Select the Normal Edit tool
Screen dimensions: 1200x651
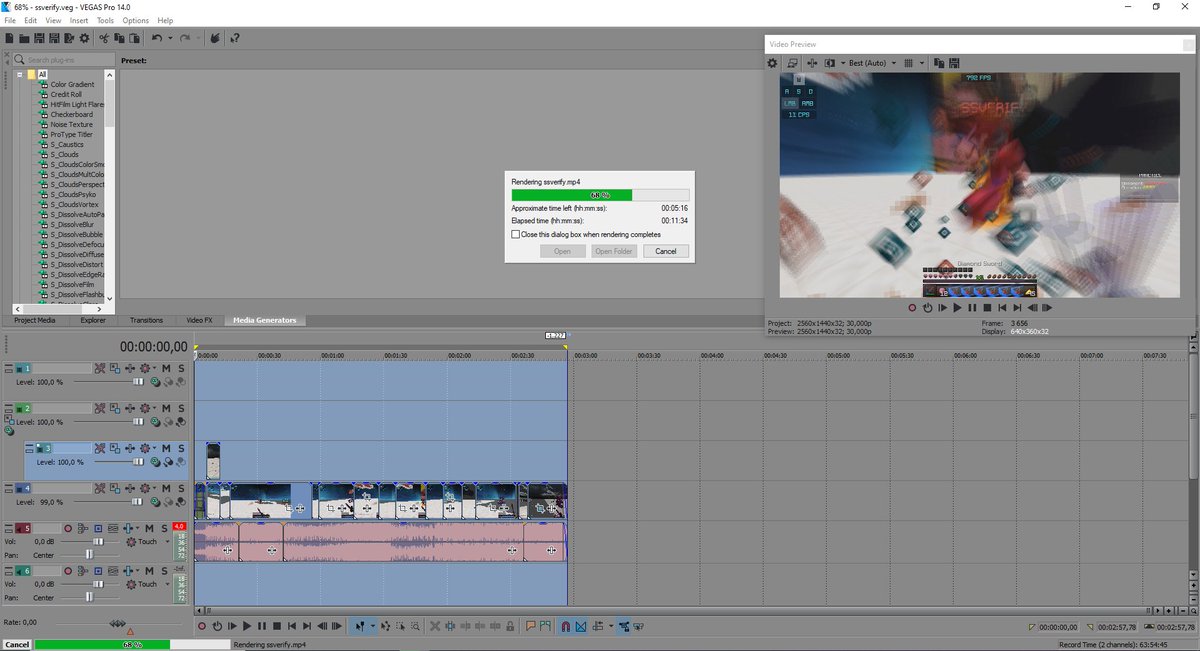coord(360,626)
